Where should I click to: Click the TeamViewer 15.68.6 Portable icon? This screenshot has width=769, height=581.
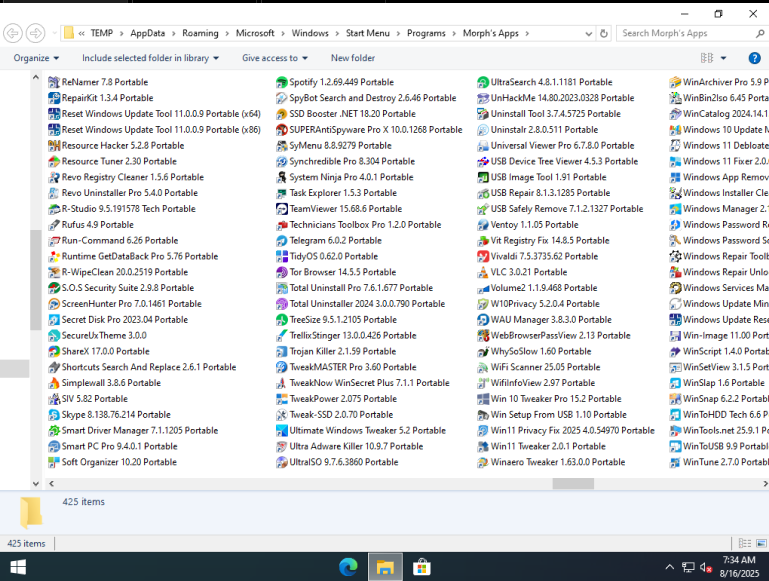[x=282, y=209]
